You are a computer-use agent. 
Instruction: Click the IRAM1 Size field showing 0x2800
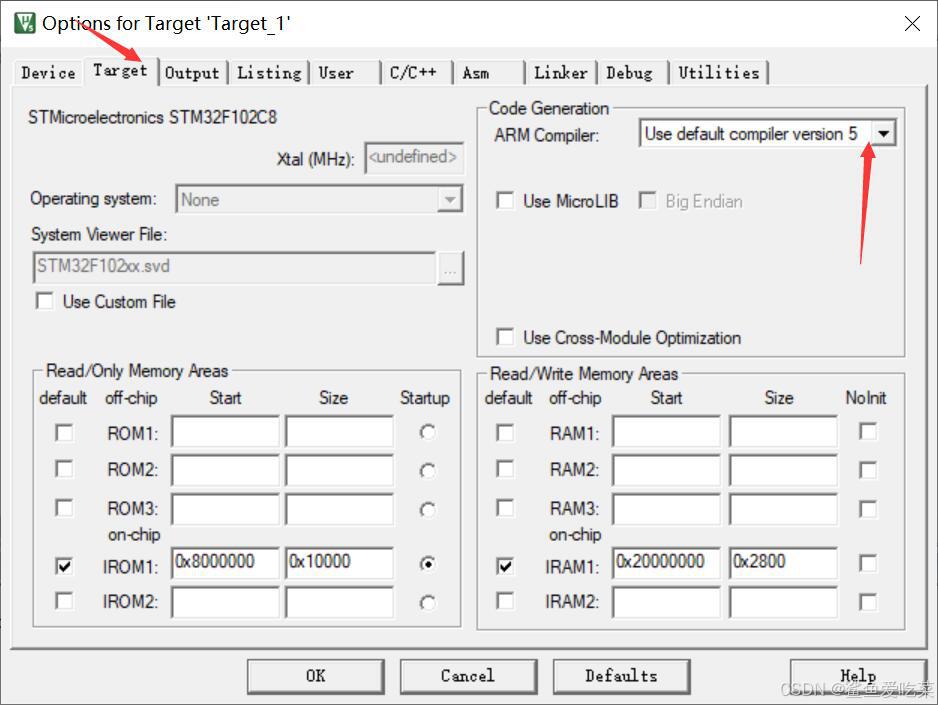(784, 563)
